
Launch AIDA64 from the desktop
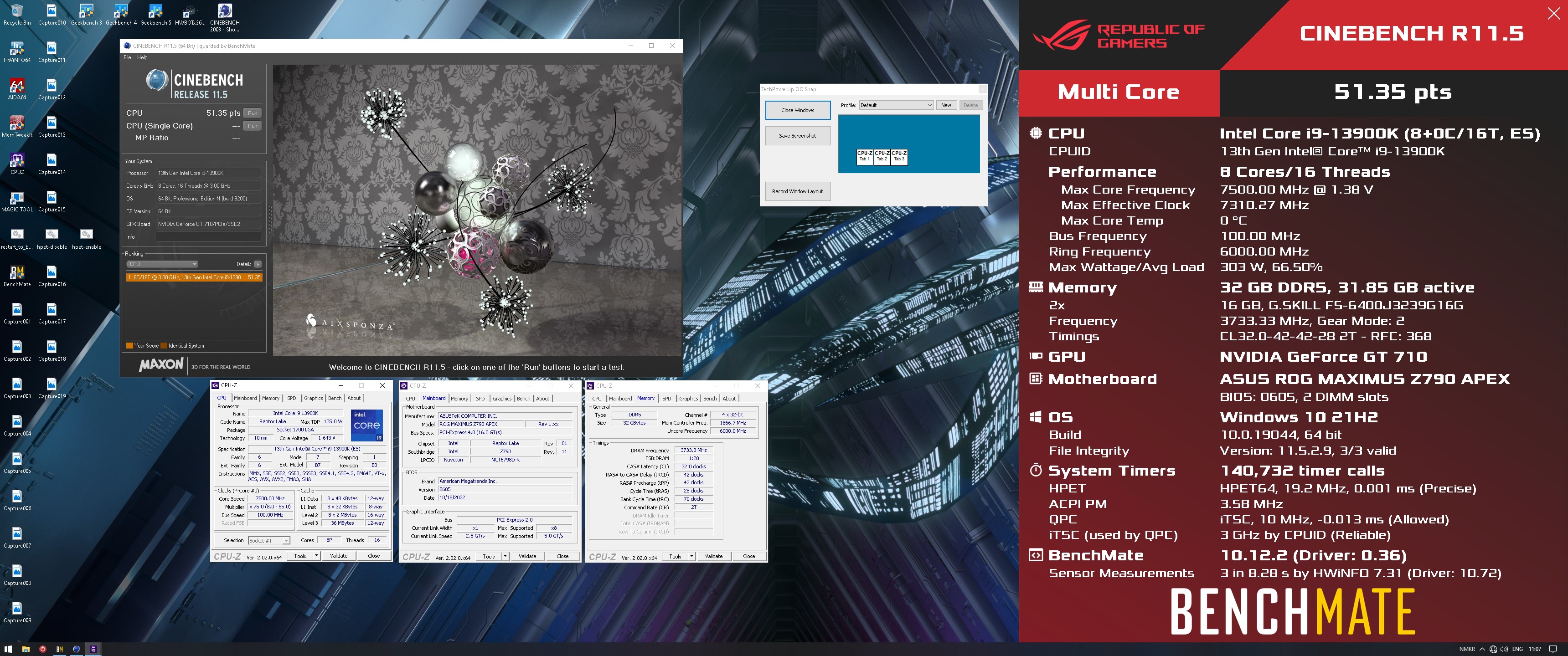point(16,89)
